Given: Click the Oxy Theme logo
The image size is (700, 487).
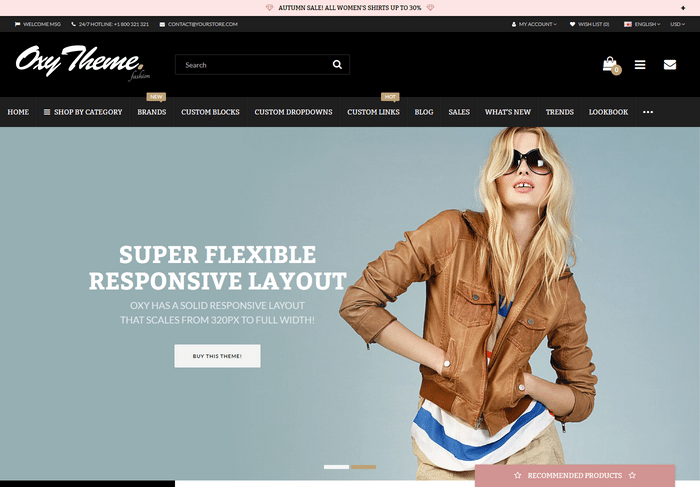Looking at the screenshot, I should coord(81,63).
